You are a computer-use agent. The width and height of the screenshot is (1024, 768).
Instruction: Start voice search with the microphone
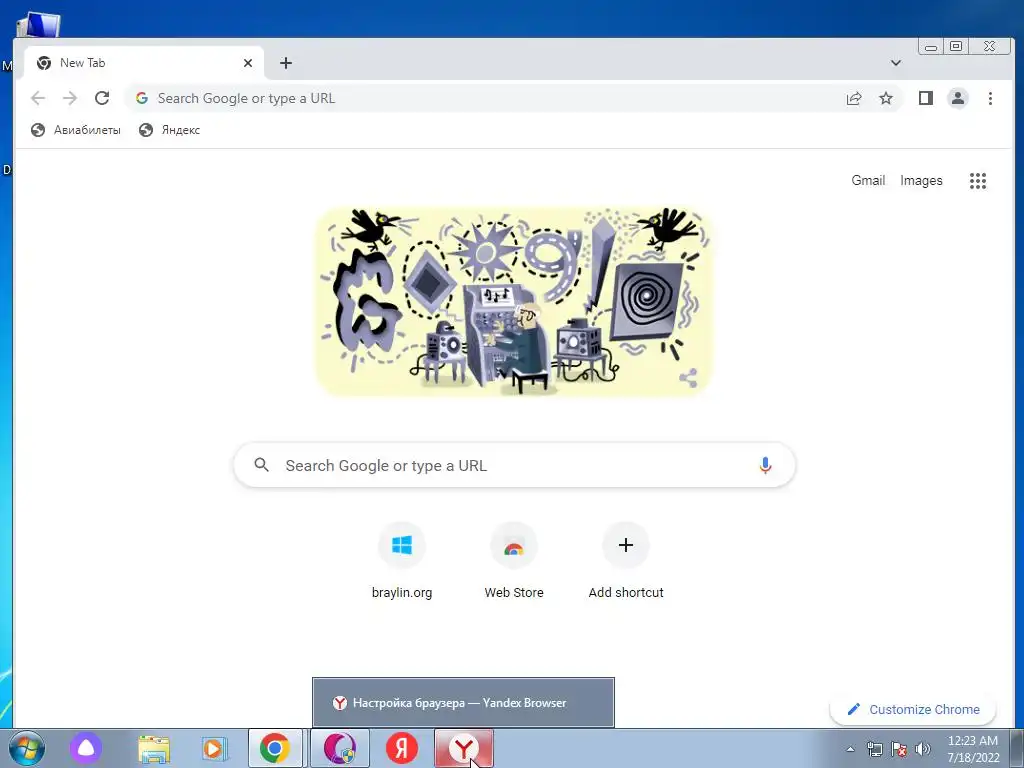coord(765,466)
